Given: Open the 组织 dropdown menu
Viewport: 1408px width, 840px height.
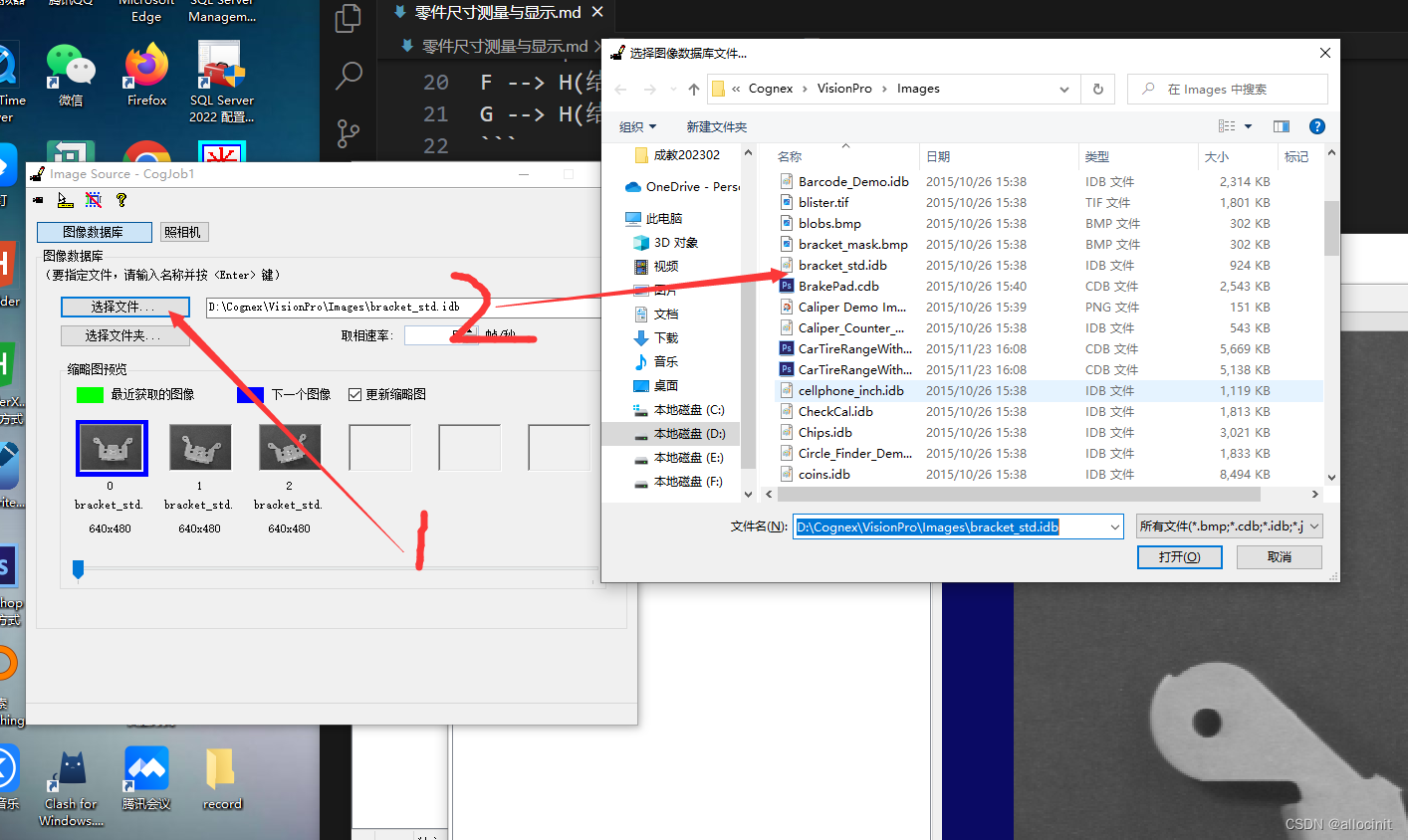Looking at the screenshot, I should point(638,126).
